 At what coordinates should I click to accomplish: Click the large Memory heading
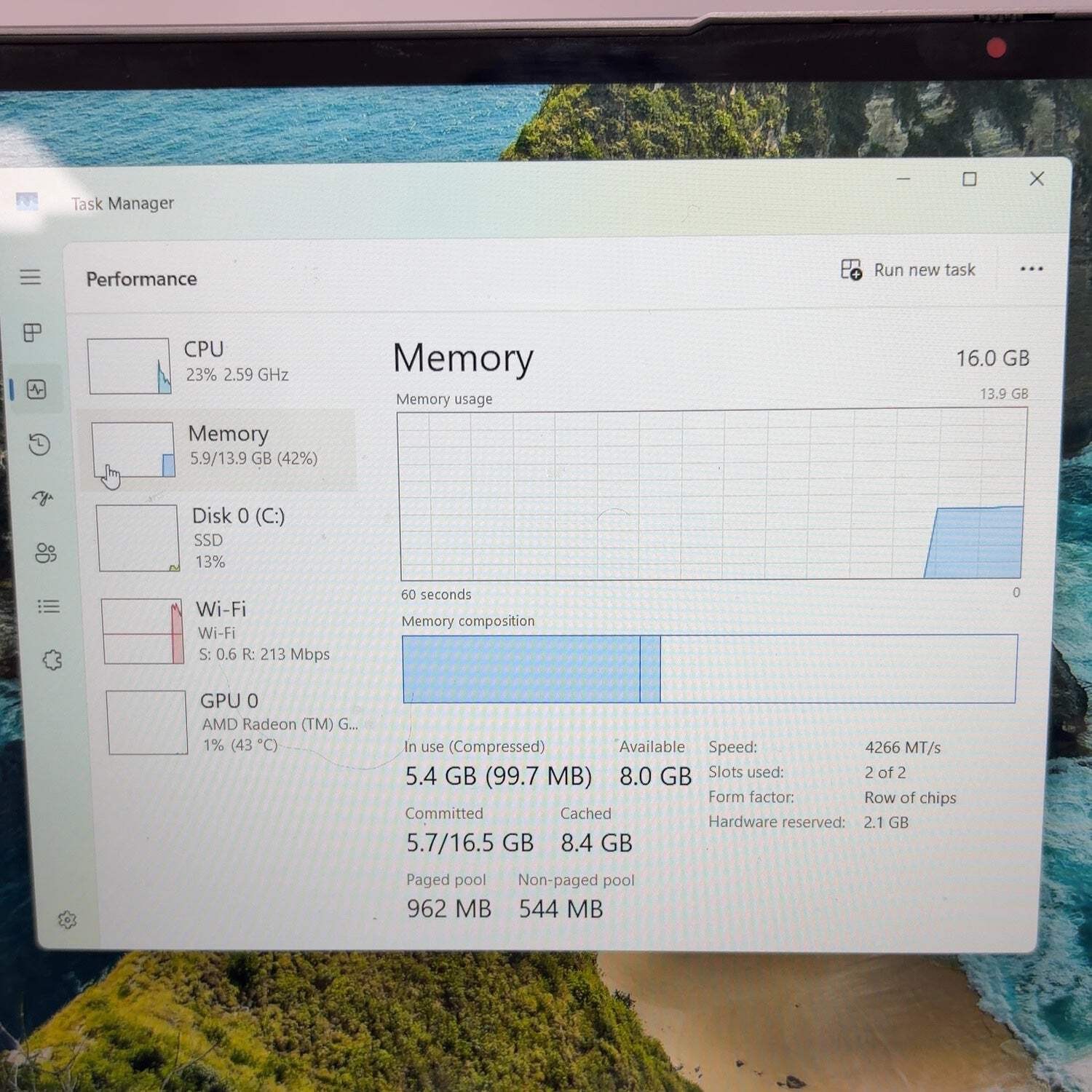pyautogui.click(x=463, y=358)
